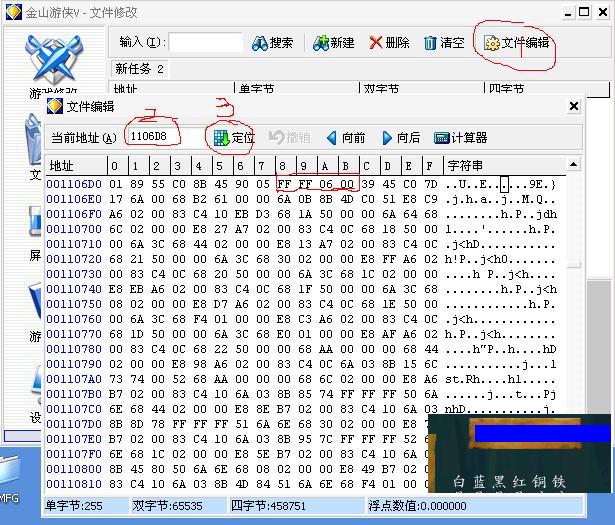Image resolution: width=615 pixels, height=525 pixels.
Task: Open the 文件编辑 file editor tool
Action: coord(516,43)
